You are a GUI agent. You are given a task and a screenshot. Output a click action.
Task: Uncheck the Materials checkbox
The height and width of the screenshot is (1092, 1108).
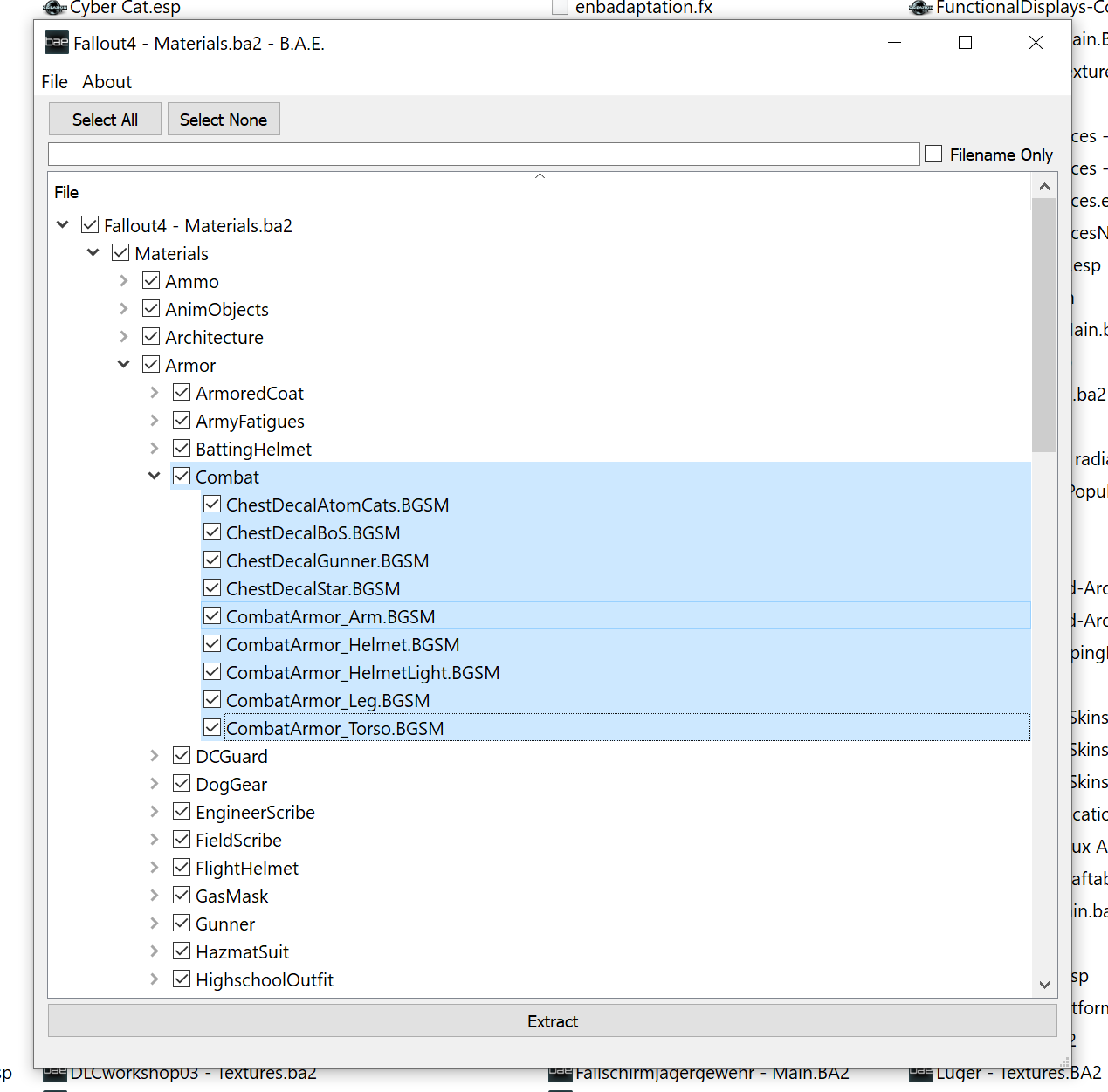point(120,253)
